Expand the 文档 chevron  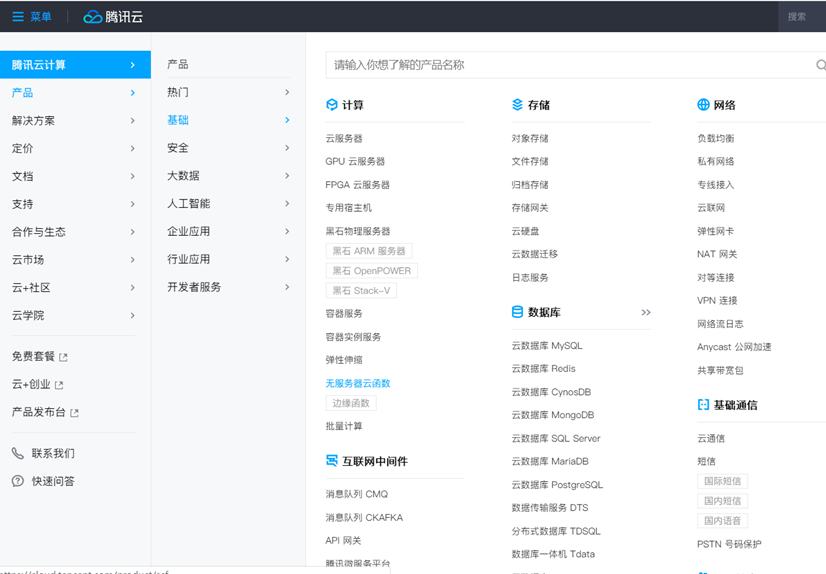[133, 176]
